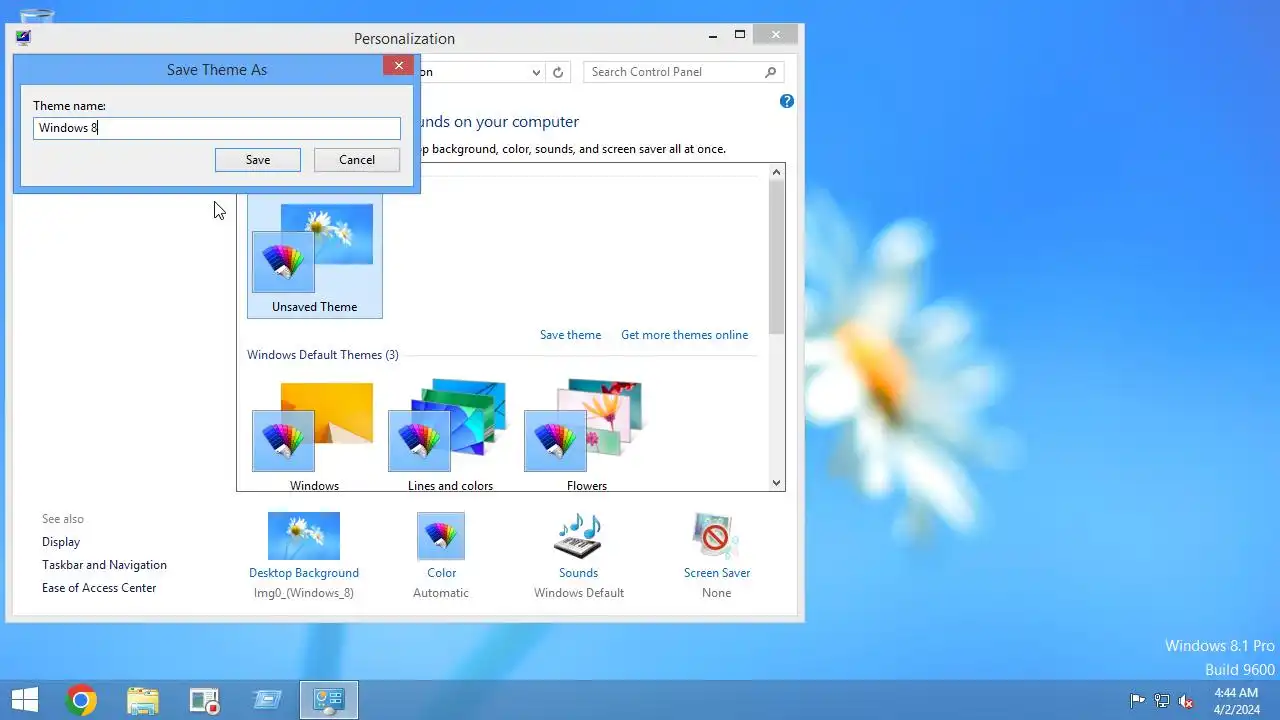The height and width of the screenshot is (720, 1280).
Task: Open the Color settings icon
Action: point(441,536)
